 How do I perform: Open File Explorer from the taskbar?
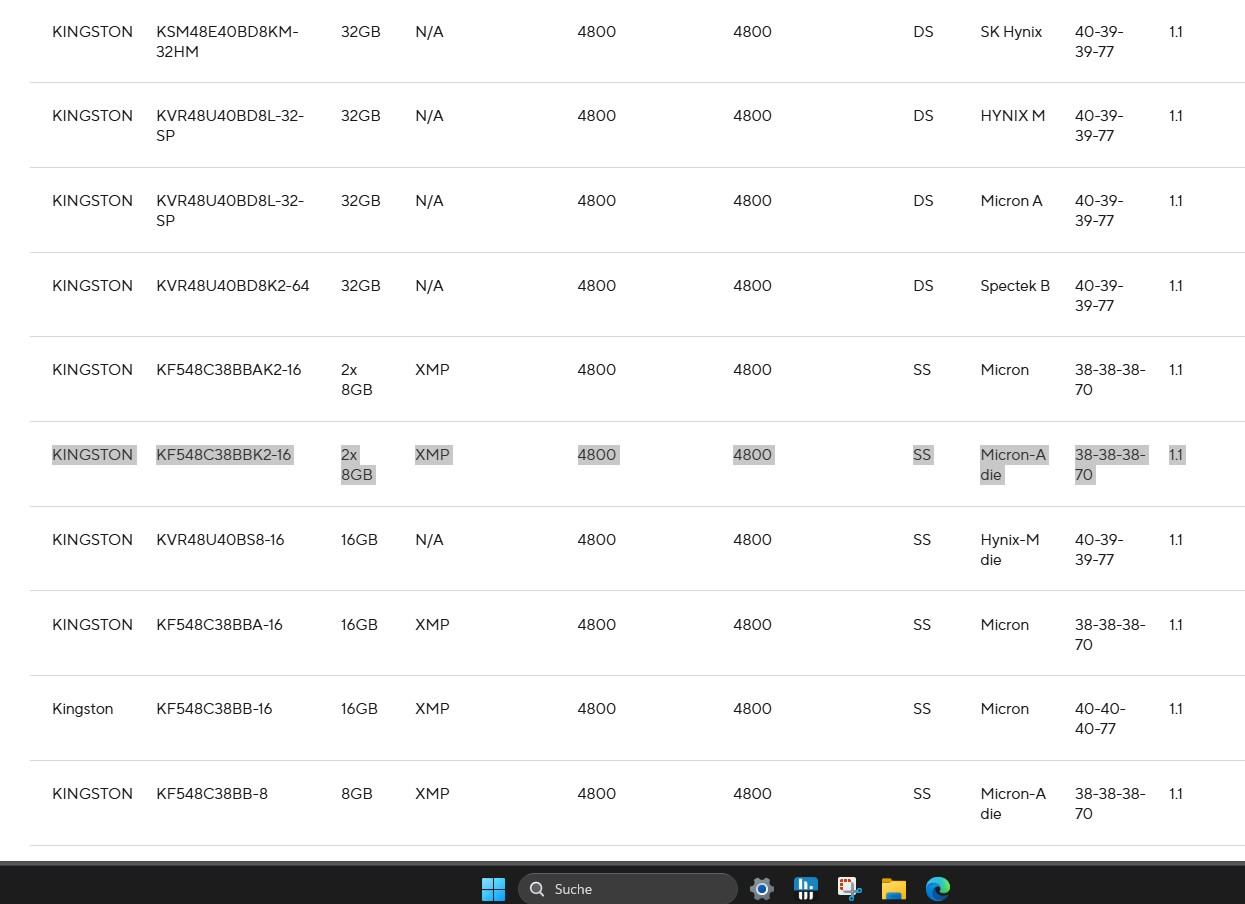pos(894,888)
